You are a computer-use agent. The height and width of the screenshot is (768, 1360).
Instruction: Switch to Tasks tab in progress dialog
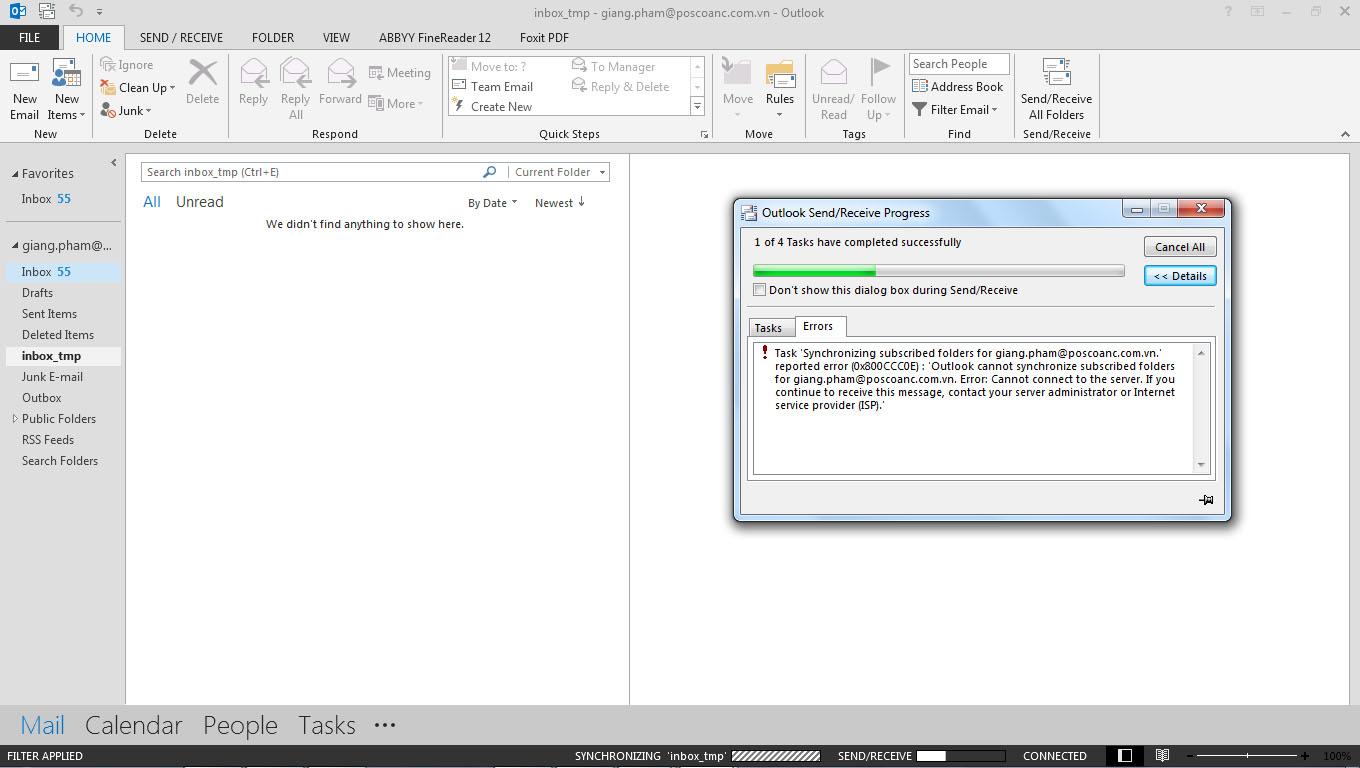[768, 328]
